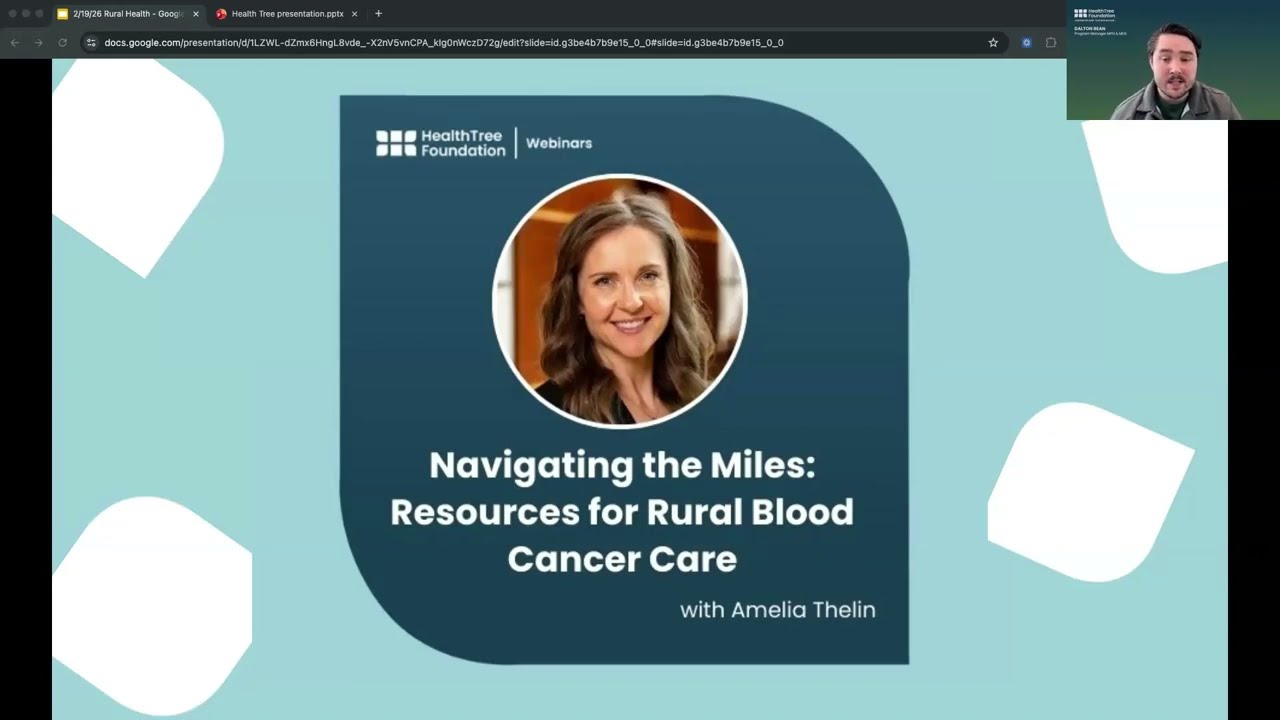Bookmark this page with the star icon
Image resolution: width=1280 pixels, height=720 pixels.
(x=993, y=43)
